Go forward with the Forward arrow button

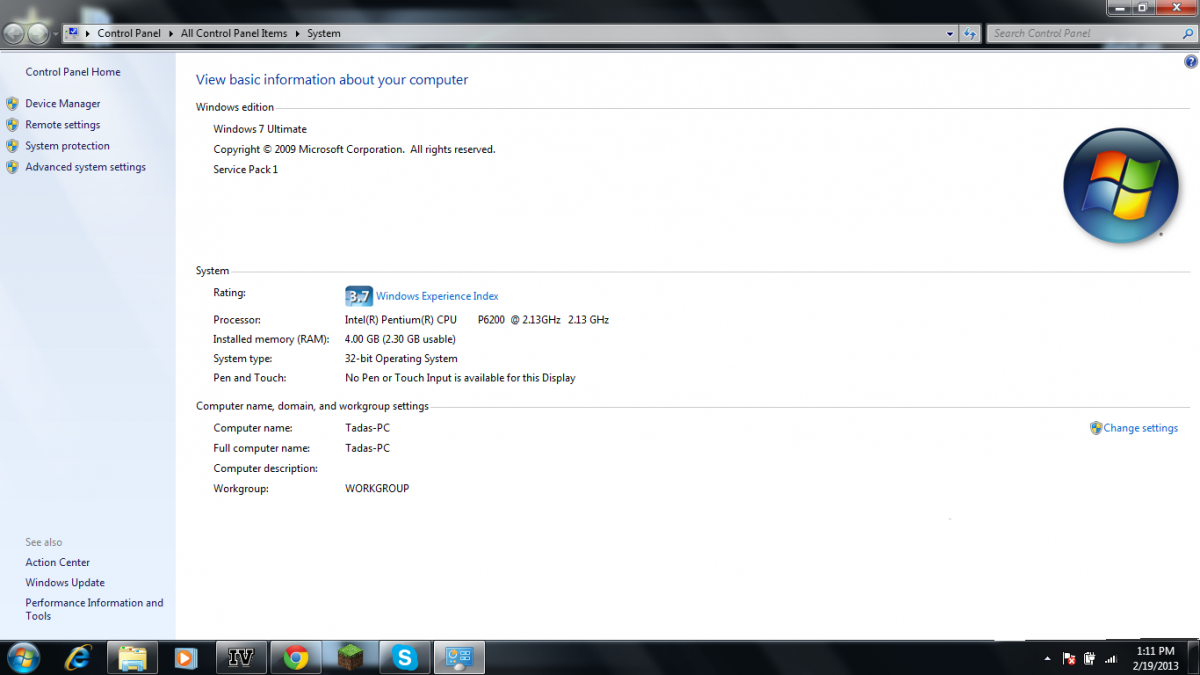coord(38,33)
